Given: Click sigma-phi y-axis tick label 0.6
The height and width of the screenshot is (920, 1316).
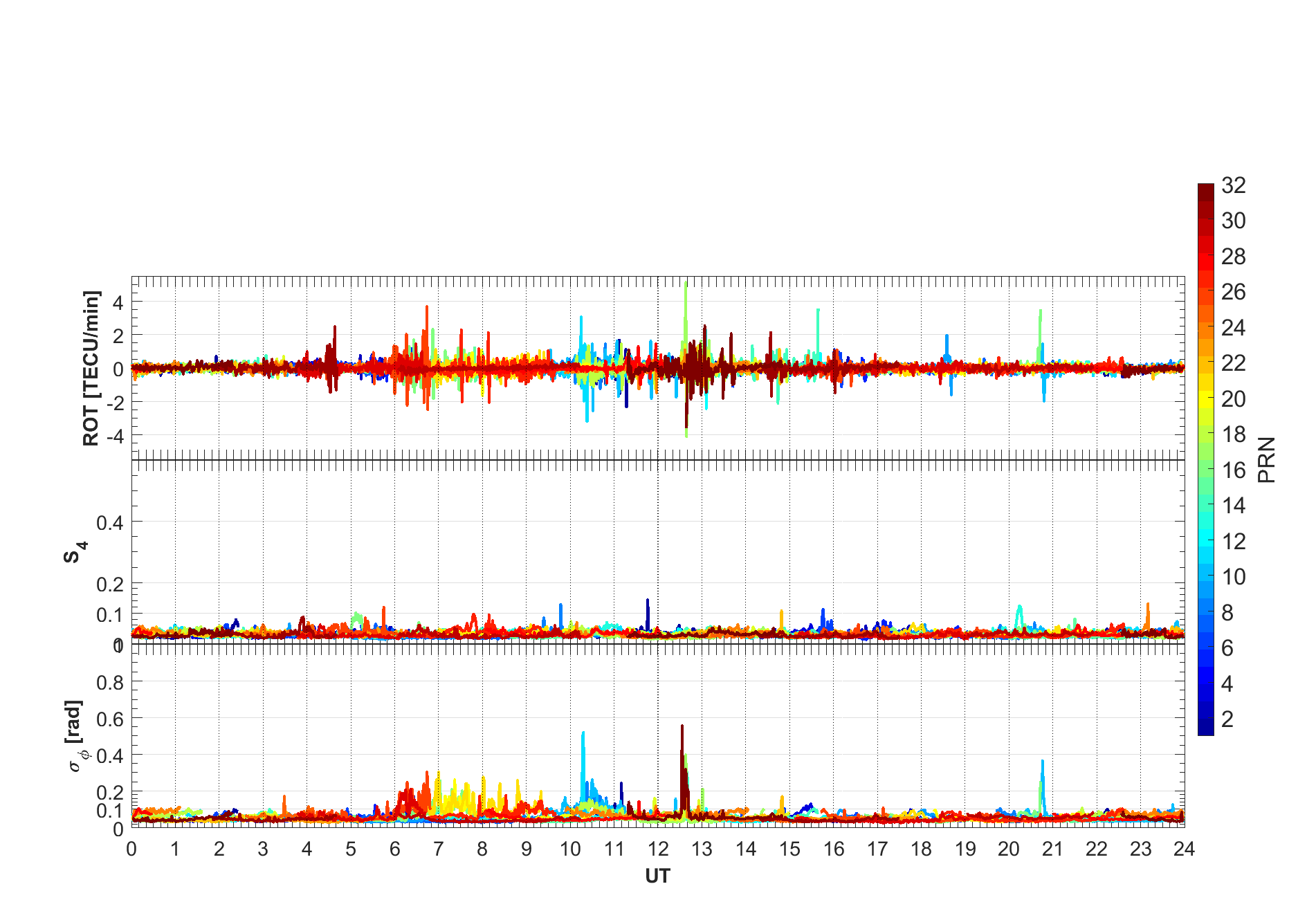Looking at the screenshot, I should [111, 719].
